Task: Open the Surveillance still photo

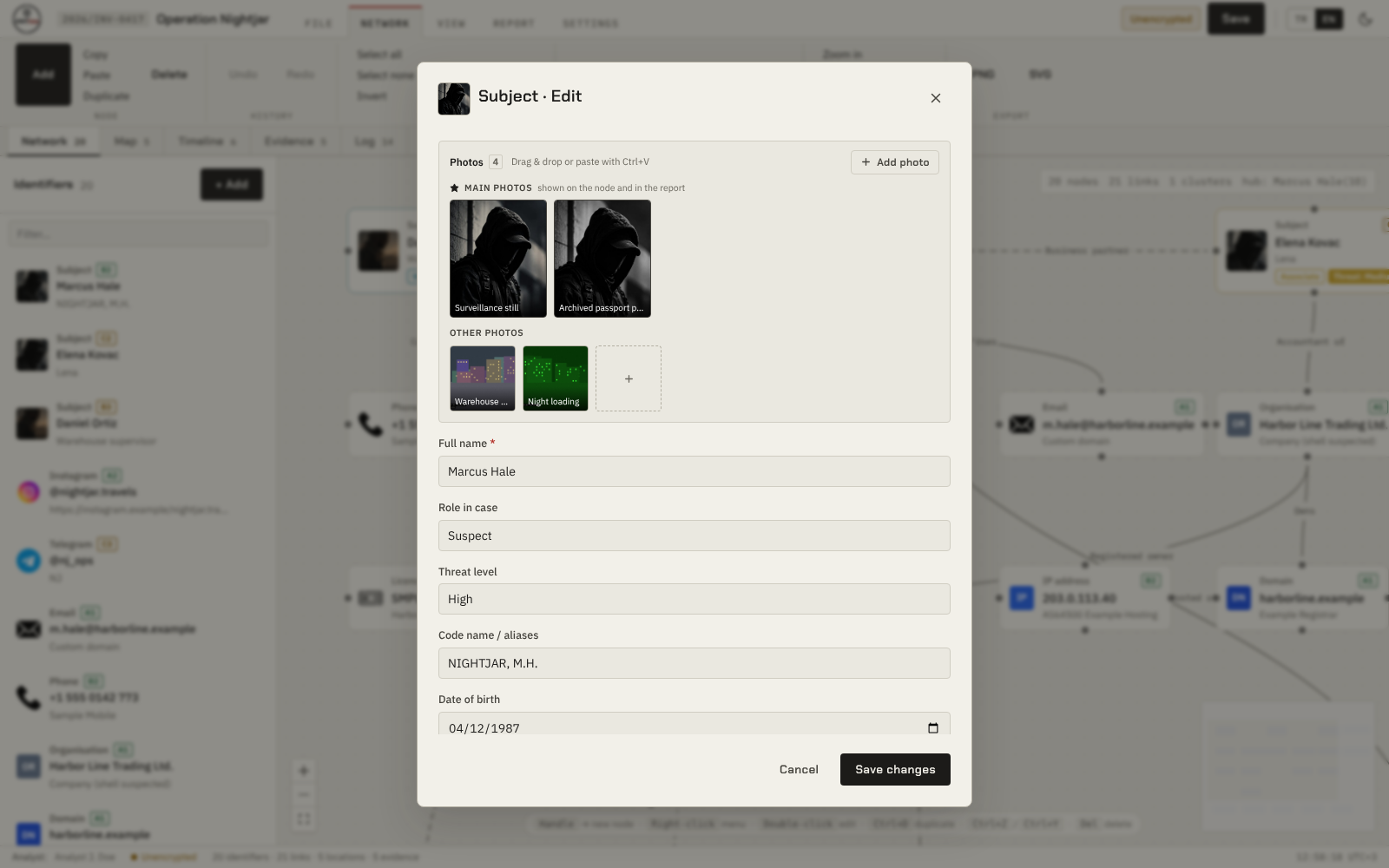Action: [x=498, y=259]
